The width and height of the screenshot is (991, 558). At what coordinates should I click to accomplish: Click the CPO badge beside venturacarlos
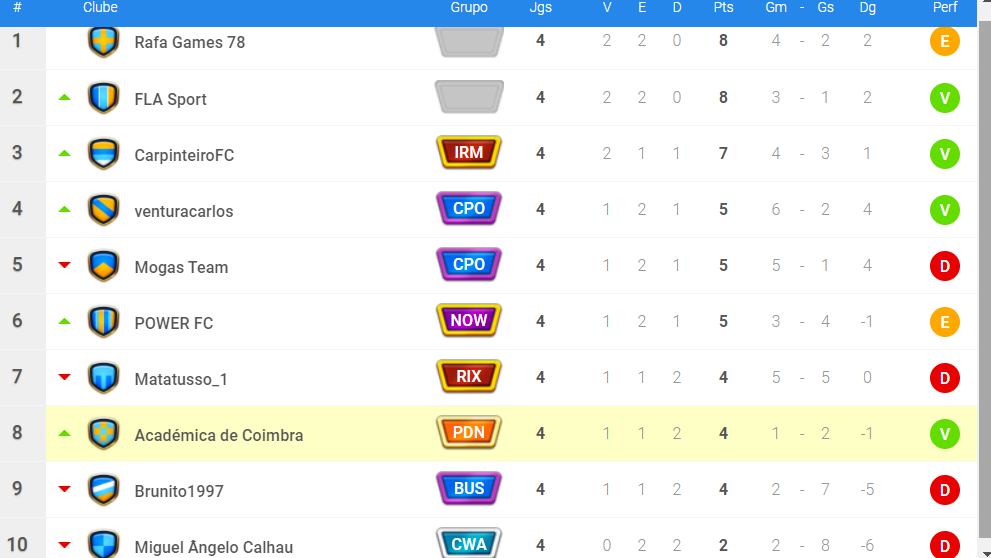click(x=468, y=209)
